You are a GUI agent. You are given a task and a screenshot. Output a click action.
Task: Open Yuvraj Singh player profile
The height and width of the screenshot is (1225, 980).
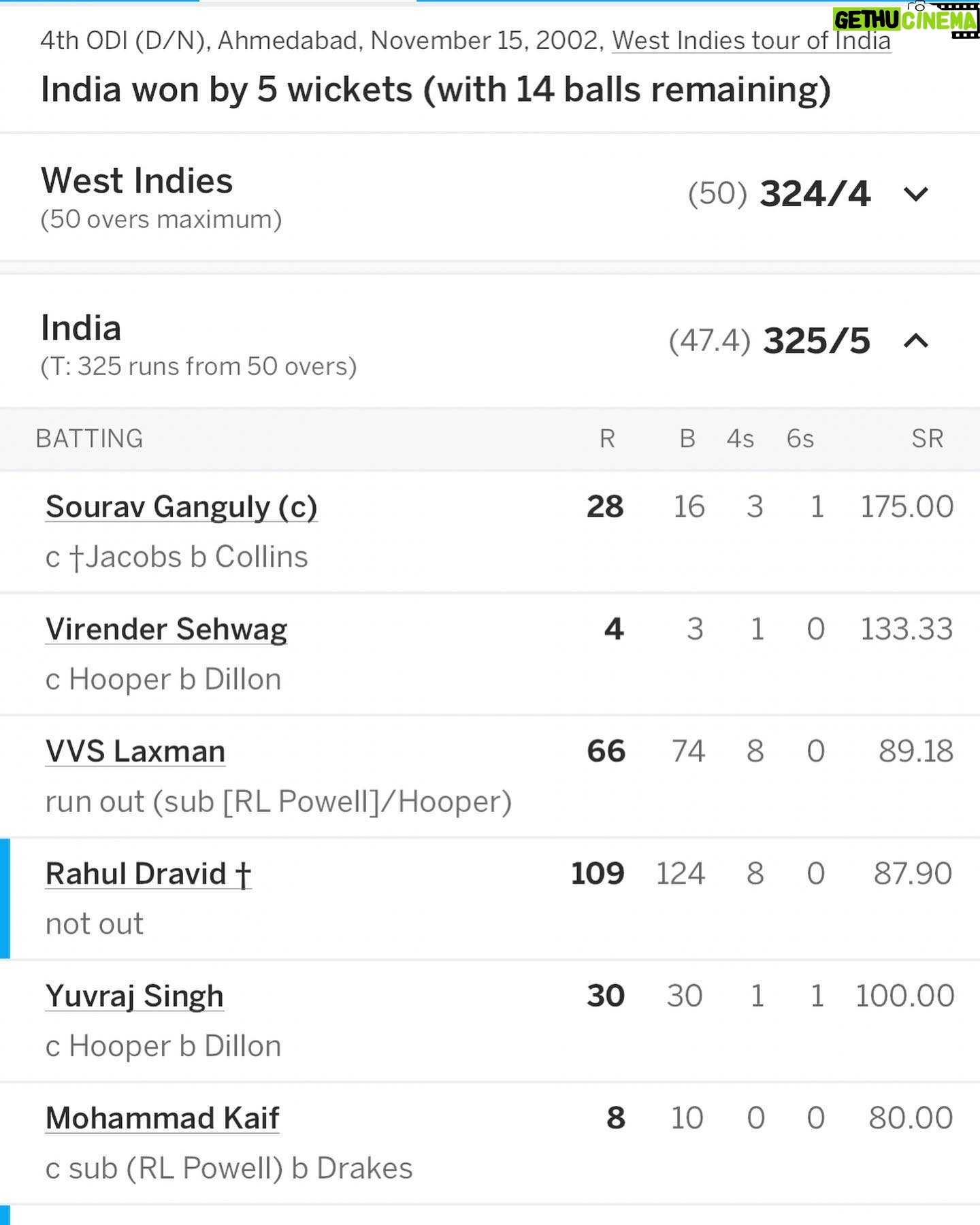[x=134, y=996]
